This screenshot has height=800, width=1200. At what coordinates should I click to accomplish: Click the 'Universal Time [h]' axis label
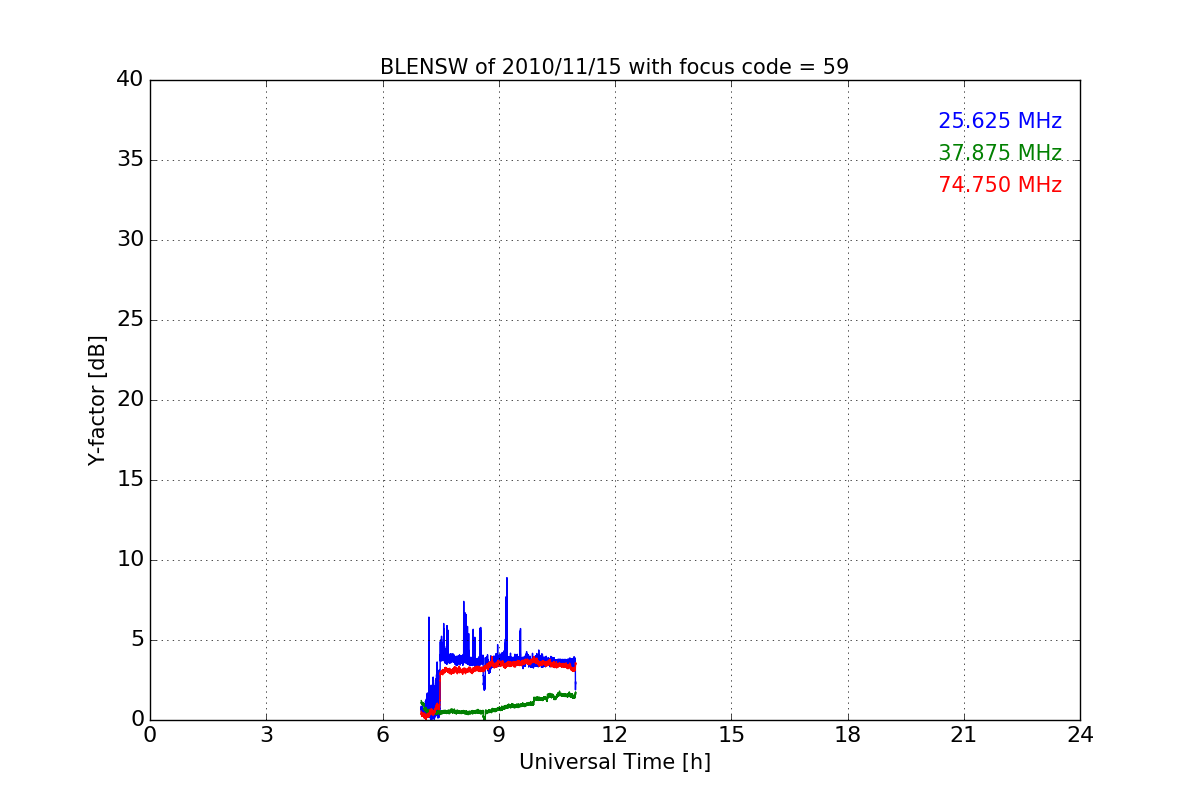pyautogui.click(x=614, y=762)
